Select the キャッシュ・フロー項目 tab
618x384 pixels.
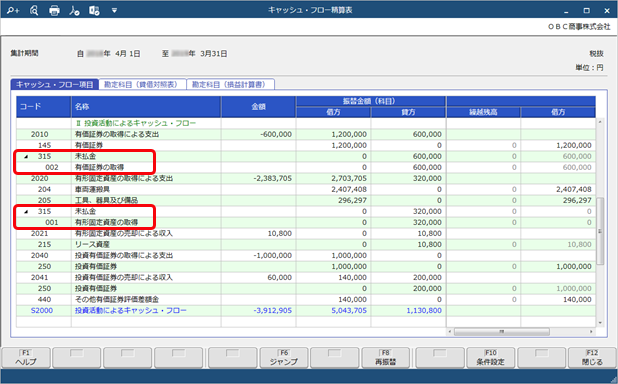point(55,84)
